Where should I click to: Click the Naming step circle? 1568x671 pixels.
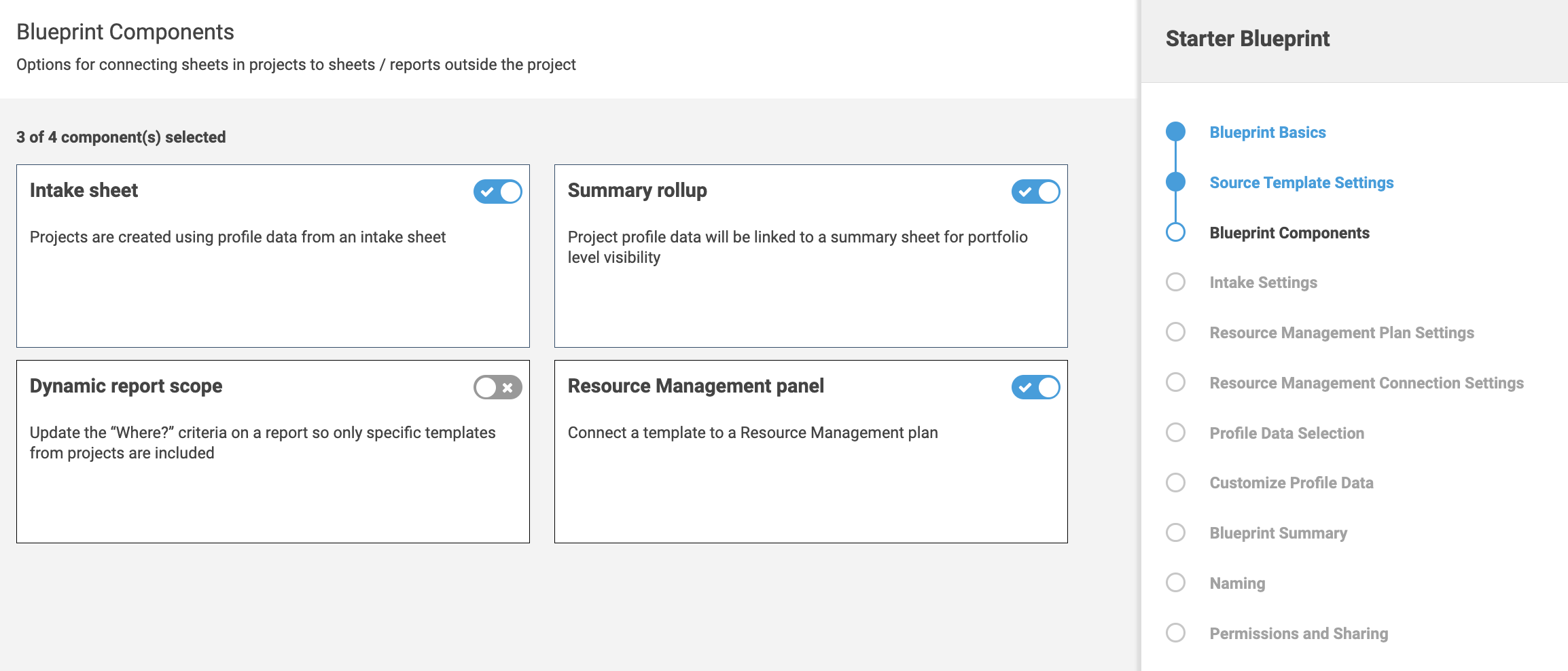pyautogui.click(x=1175, y=583)
